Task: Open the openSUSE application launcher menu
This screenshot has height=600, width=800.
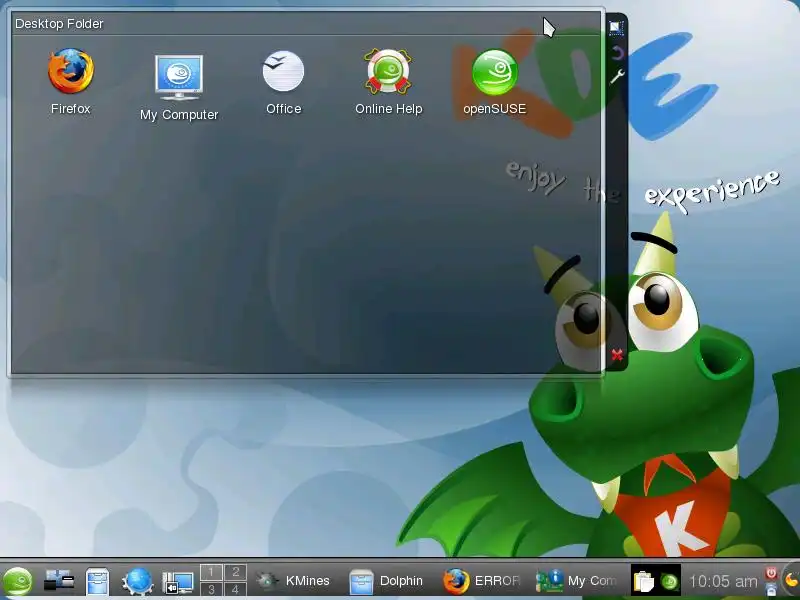Action: [18, 581]
